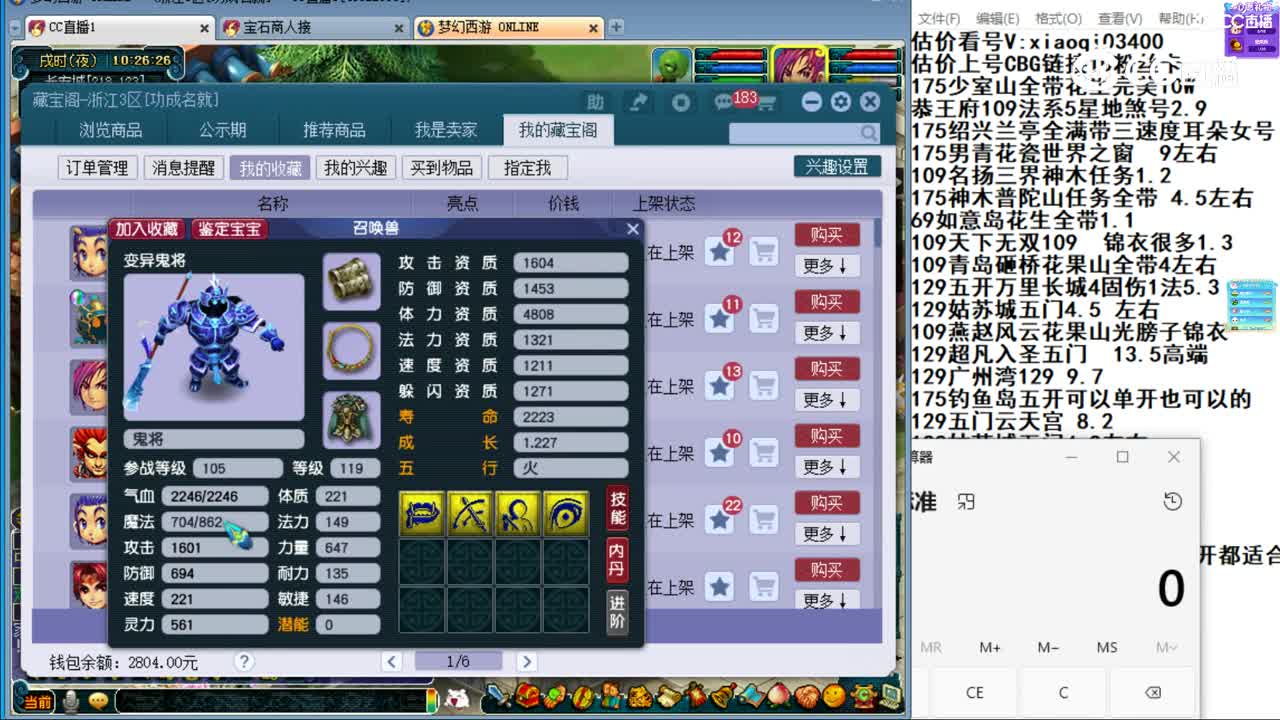The height and width of the screenshot is (720, 1280).
Task: Select the second yellow pet skill icon
Action: [469, 513]
